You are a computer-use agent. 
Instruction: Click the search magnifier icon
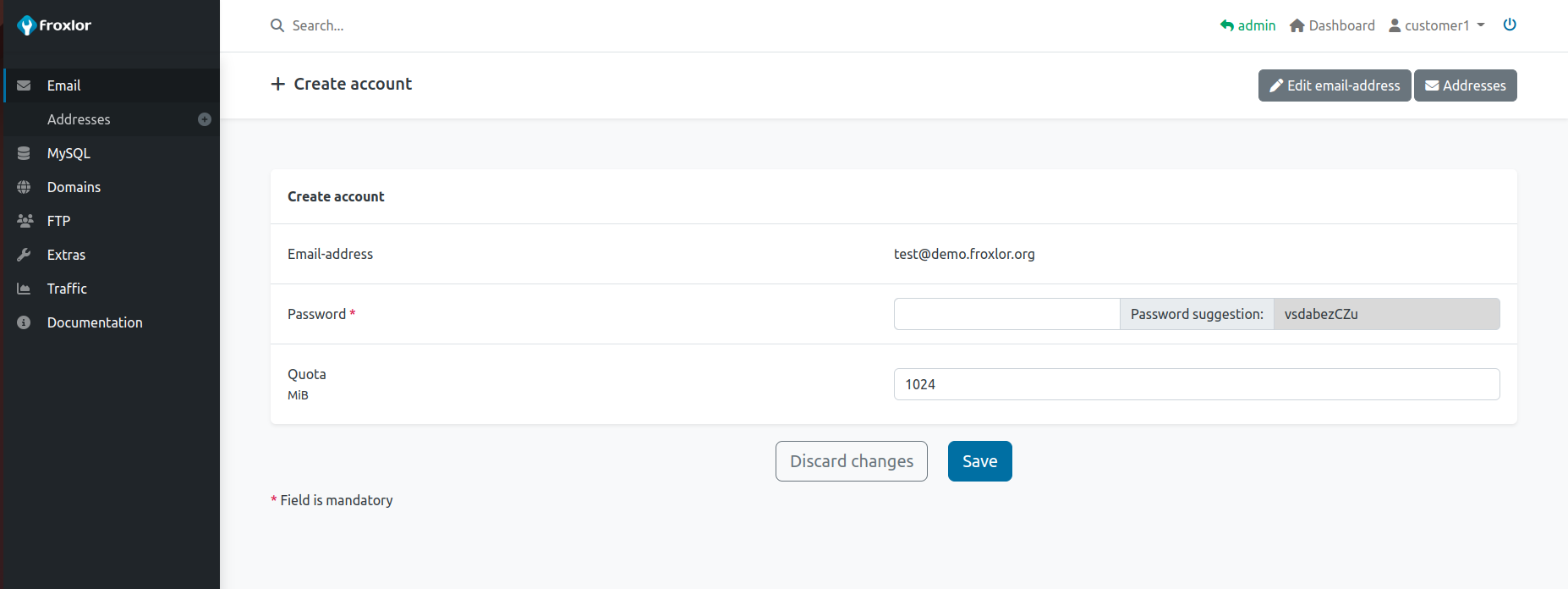(277, 25)
